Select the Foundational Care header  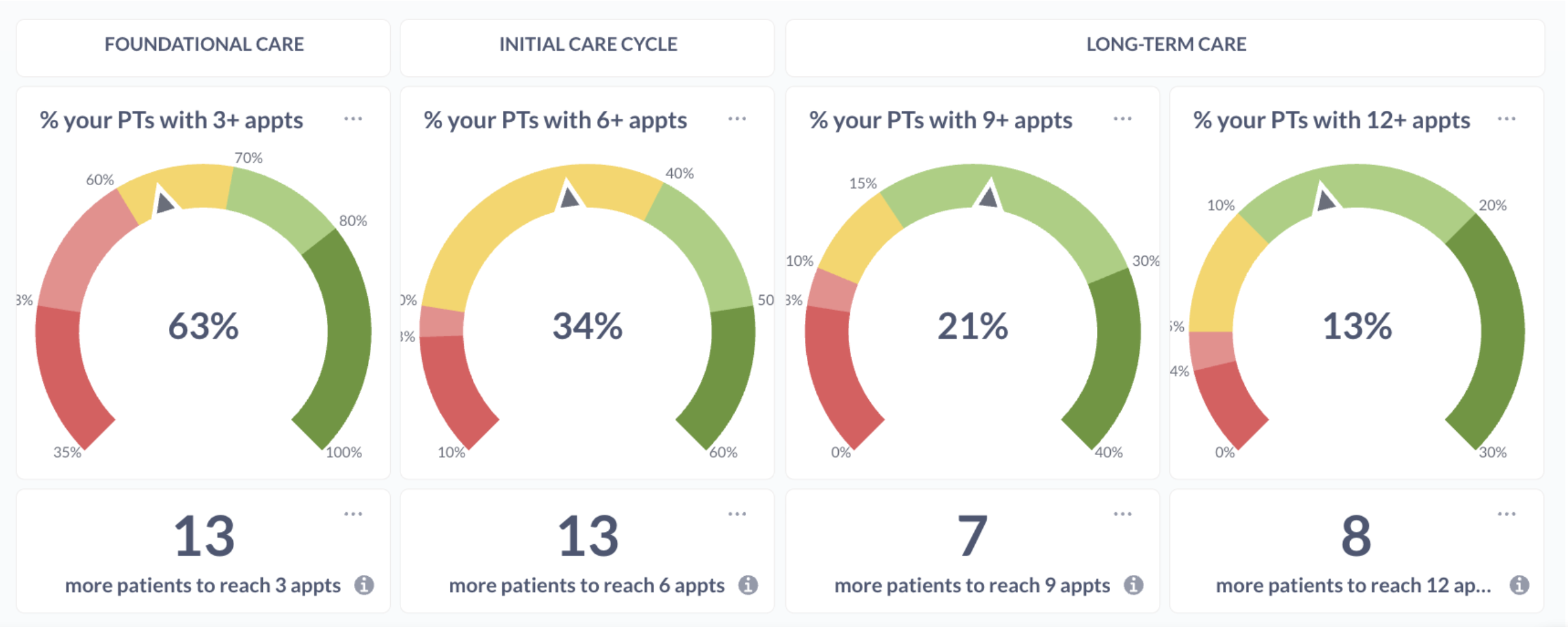(204, 44)
